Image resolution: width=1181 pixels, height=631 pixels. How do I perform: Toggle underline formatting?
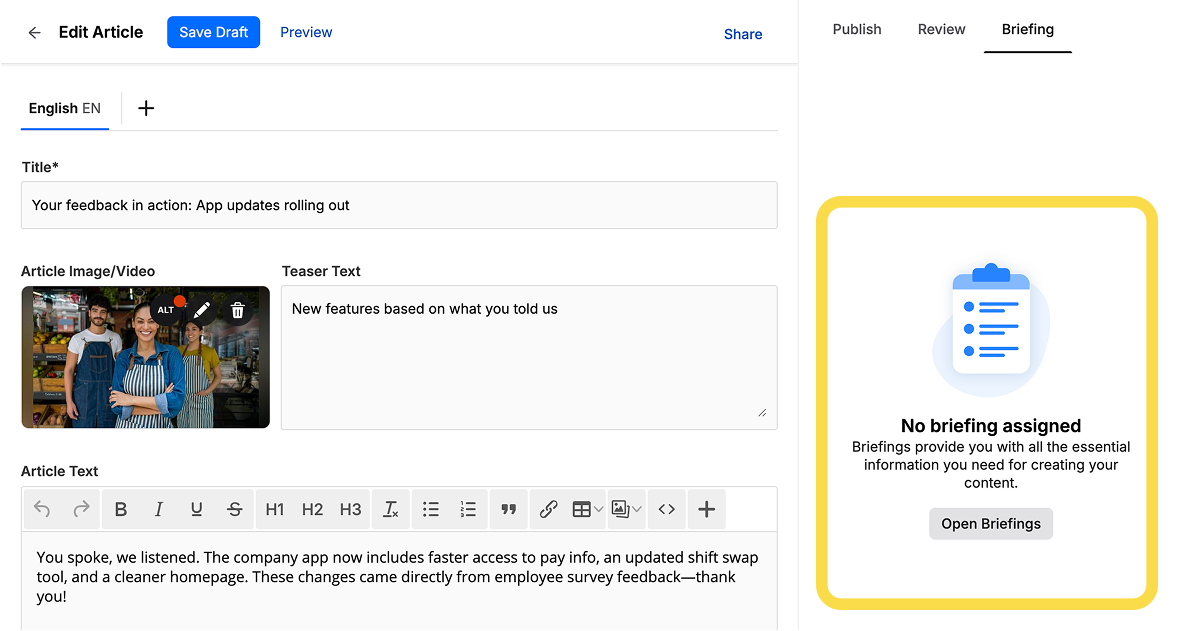coord(197,510)
